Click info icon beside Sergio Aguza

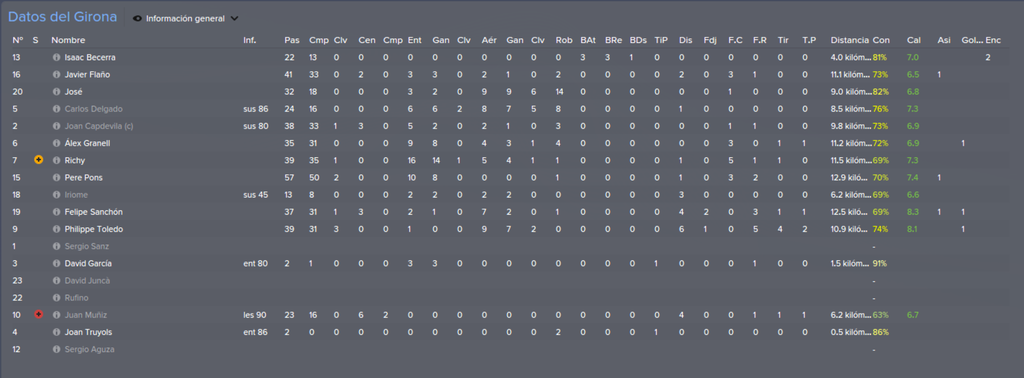coord(56,349)
